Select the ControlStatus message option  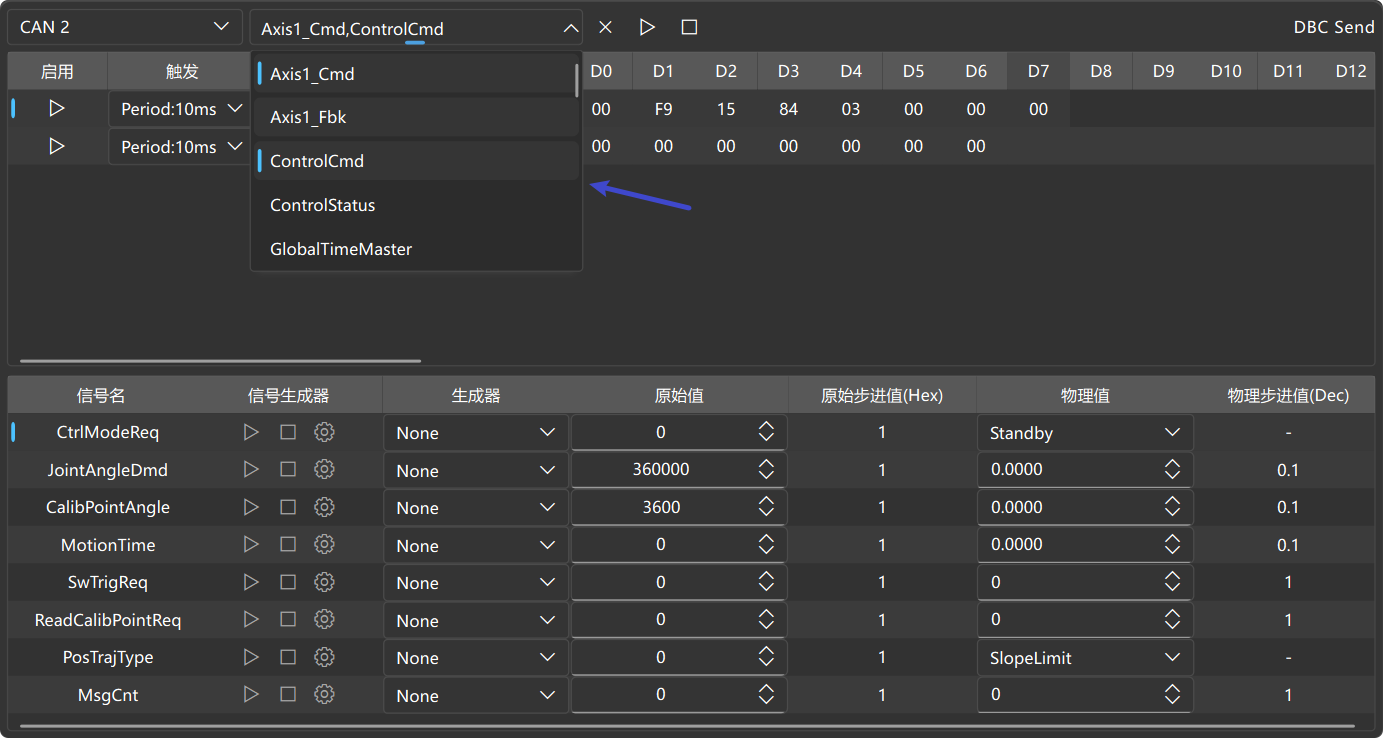click(416, 205)
